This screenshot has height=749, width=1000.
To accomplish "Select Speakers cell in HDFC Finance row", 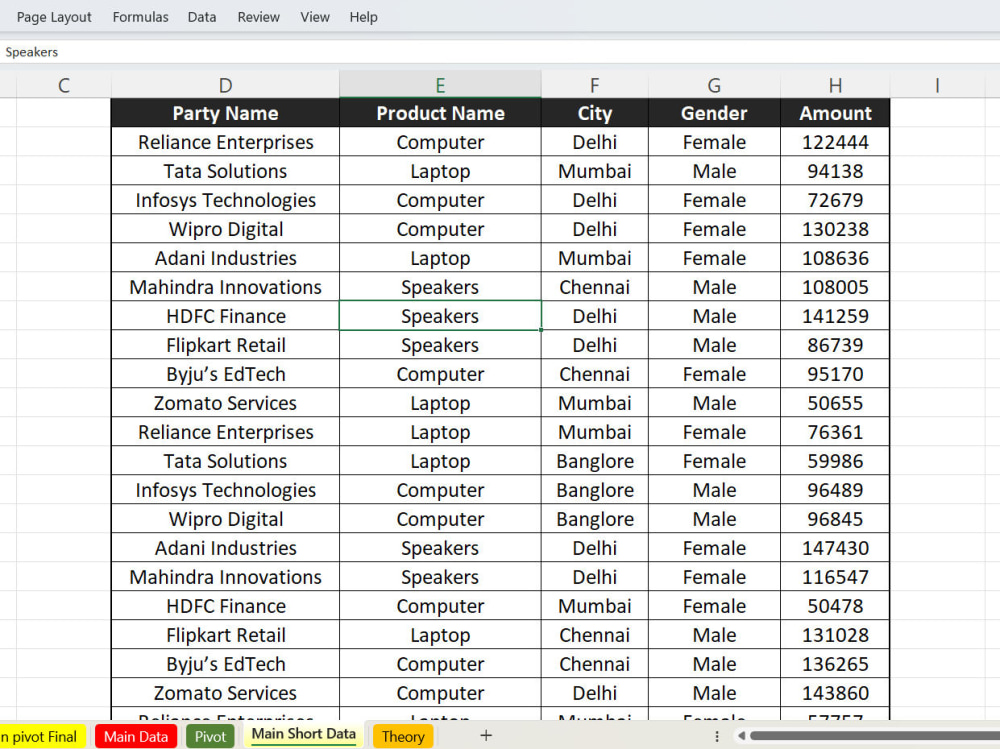I will (440, 316).
